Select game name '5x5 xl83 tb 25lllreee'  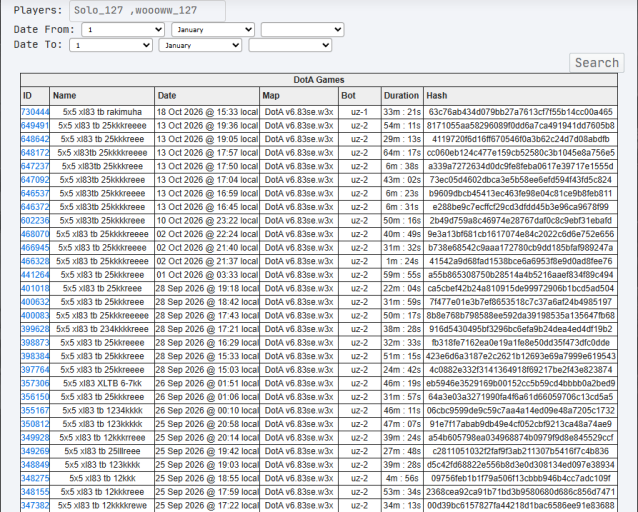coord(102,451)
